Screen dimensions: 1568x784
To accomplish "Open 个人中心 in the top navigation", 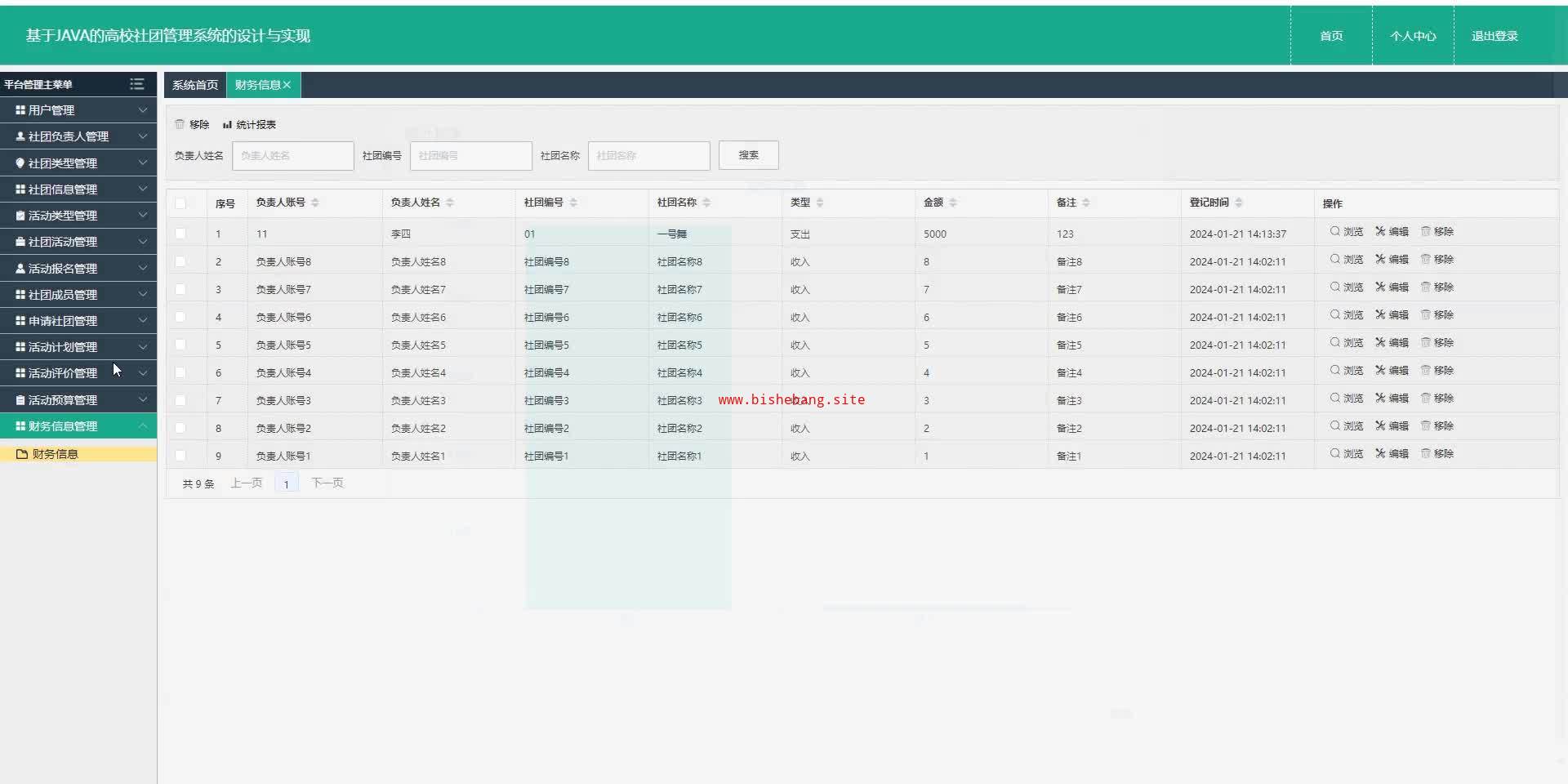I will (1413, 36).
